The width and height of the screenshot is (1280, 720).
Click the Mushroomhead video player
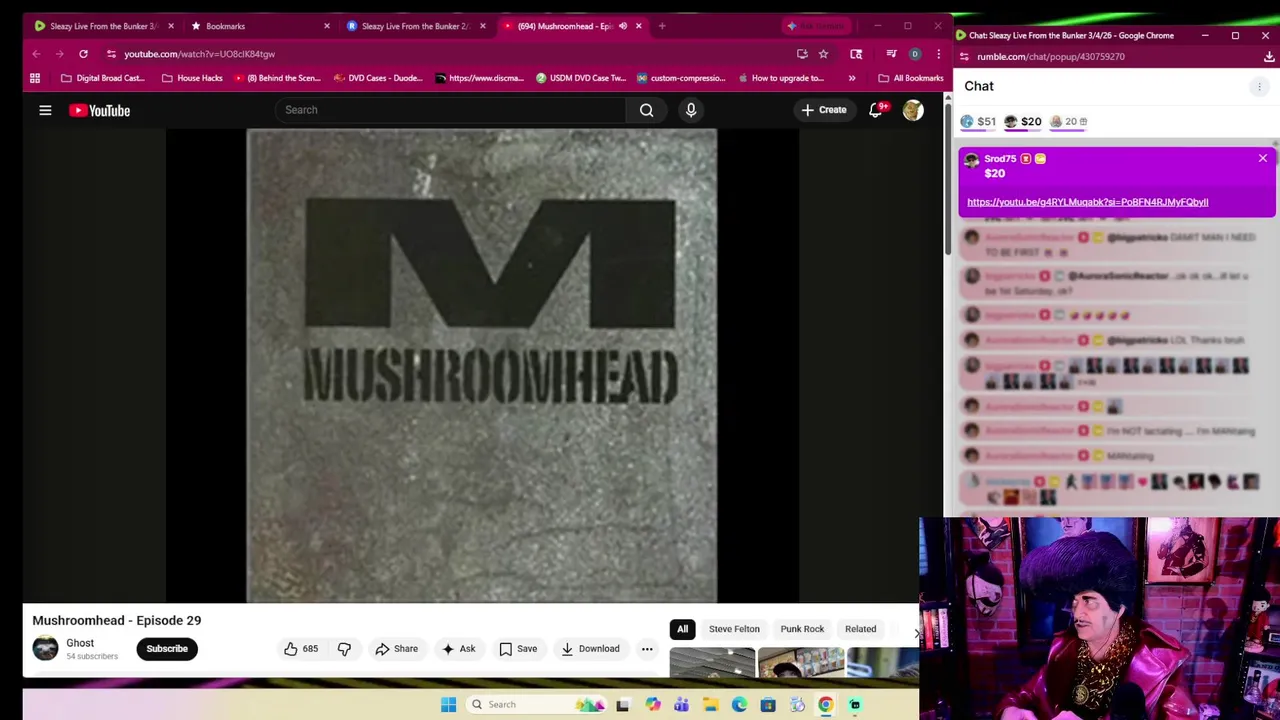[482, 366]
